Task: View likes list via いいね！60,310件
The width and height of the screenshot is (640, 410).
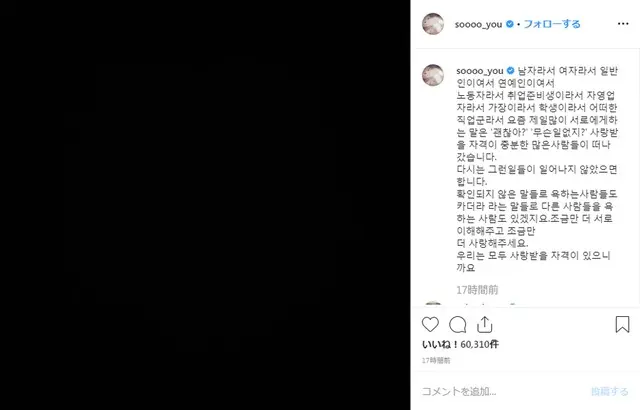Action: click(460, 345)
